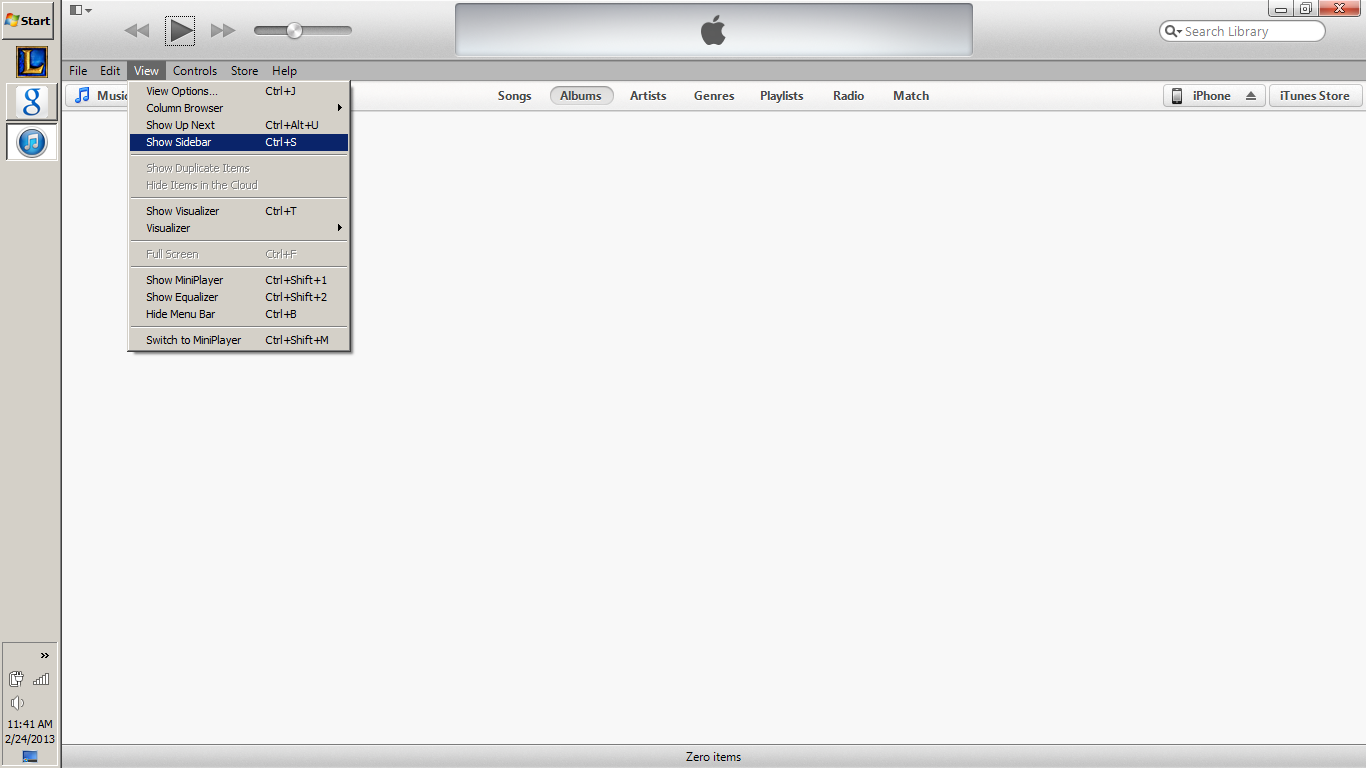
Task: Adjust the volume slider knob
Action: point(294,31)
